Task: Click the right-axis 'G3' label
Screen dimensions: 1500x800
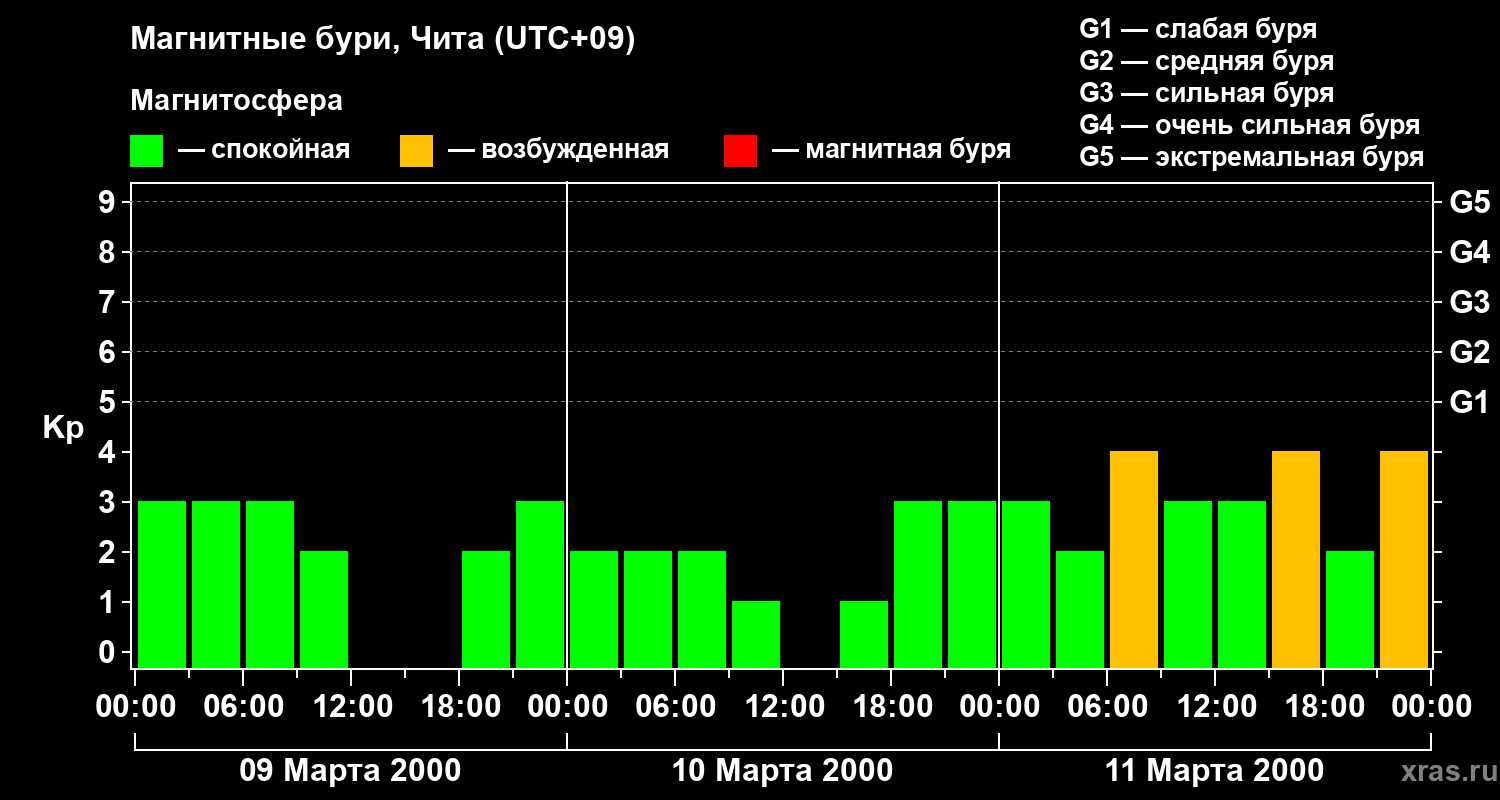Action: 1469,302
